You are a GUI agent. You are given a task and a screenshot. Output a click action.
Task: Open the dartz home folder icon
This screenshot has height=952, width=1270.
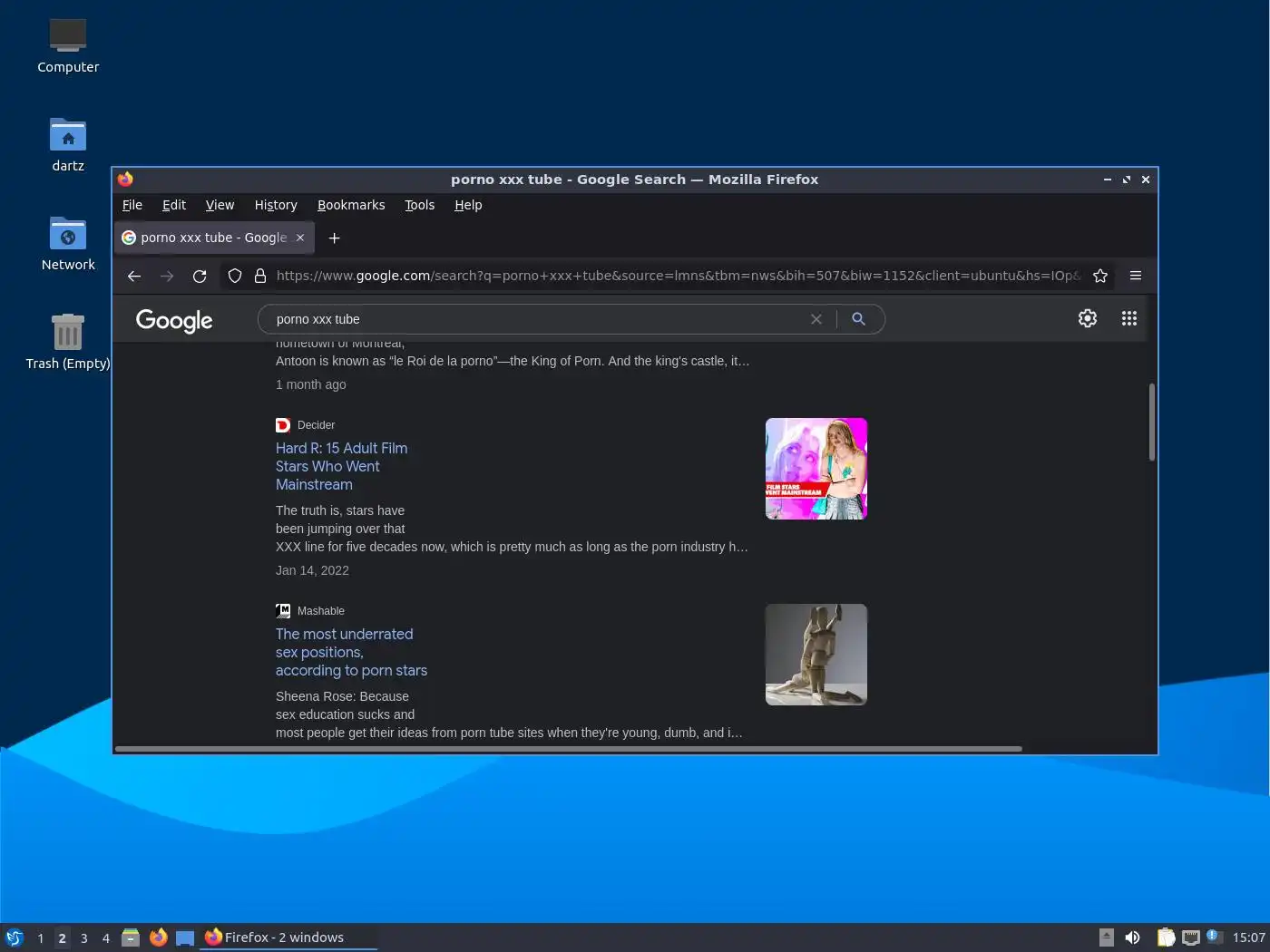[68, 145]
